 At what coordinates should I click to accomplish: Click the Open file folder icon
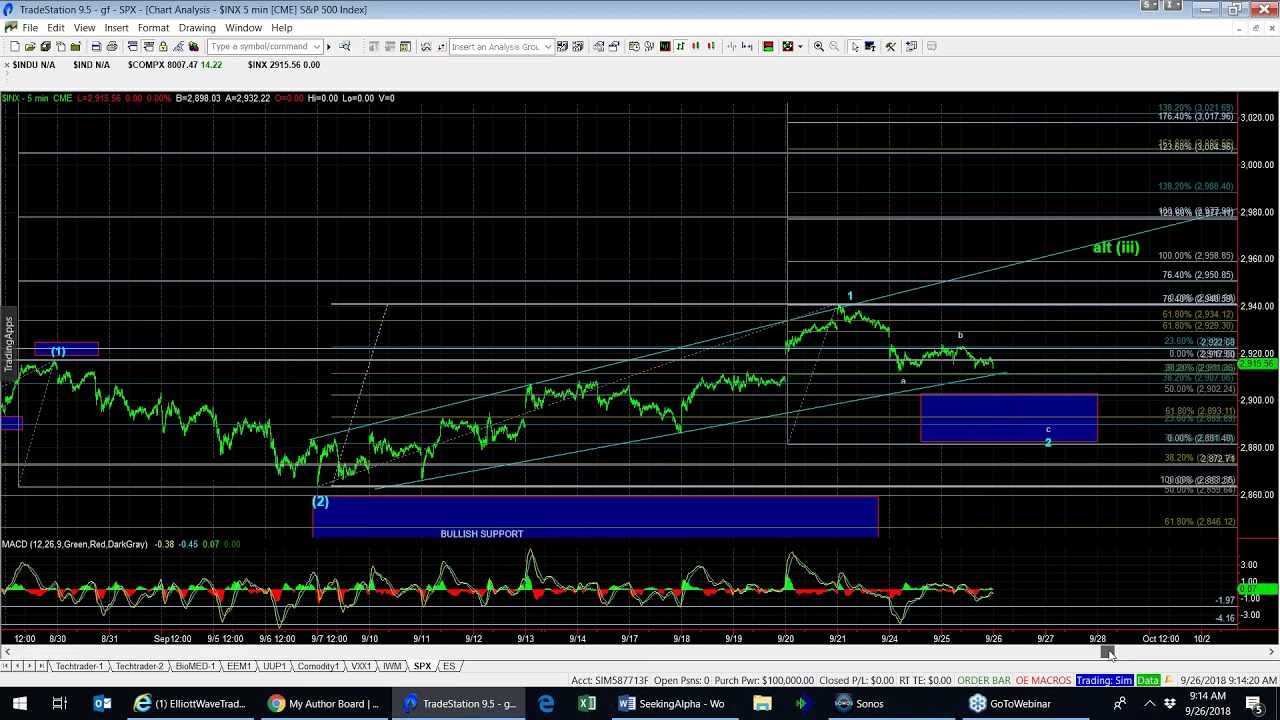pos(30,46)
